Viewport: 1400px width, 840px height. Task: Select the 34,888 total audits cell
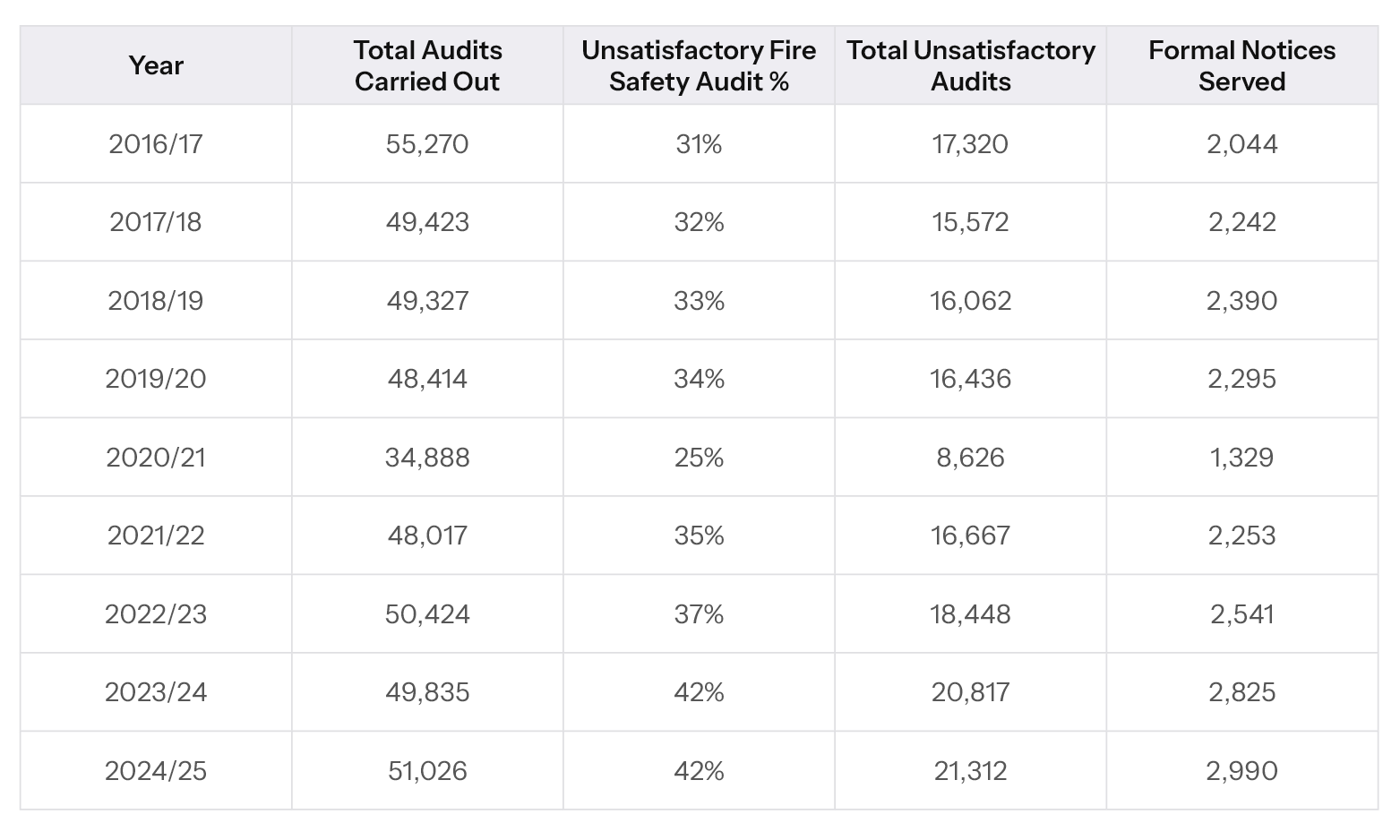pyautogui.click(x=427, y=458)
